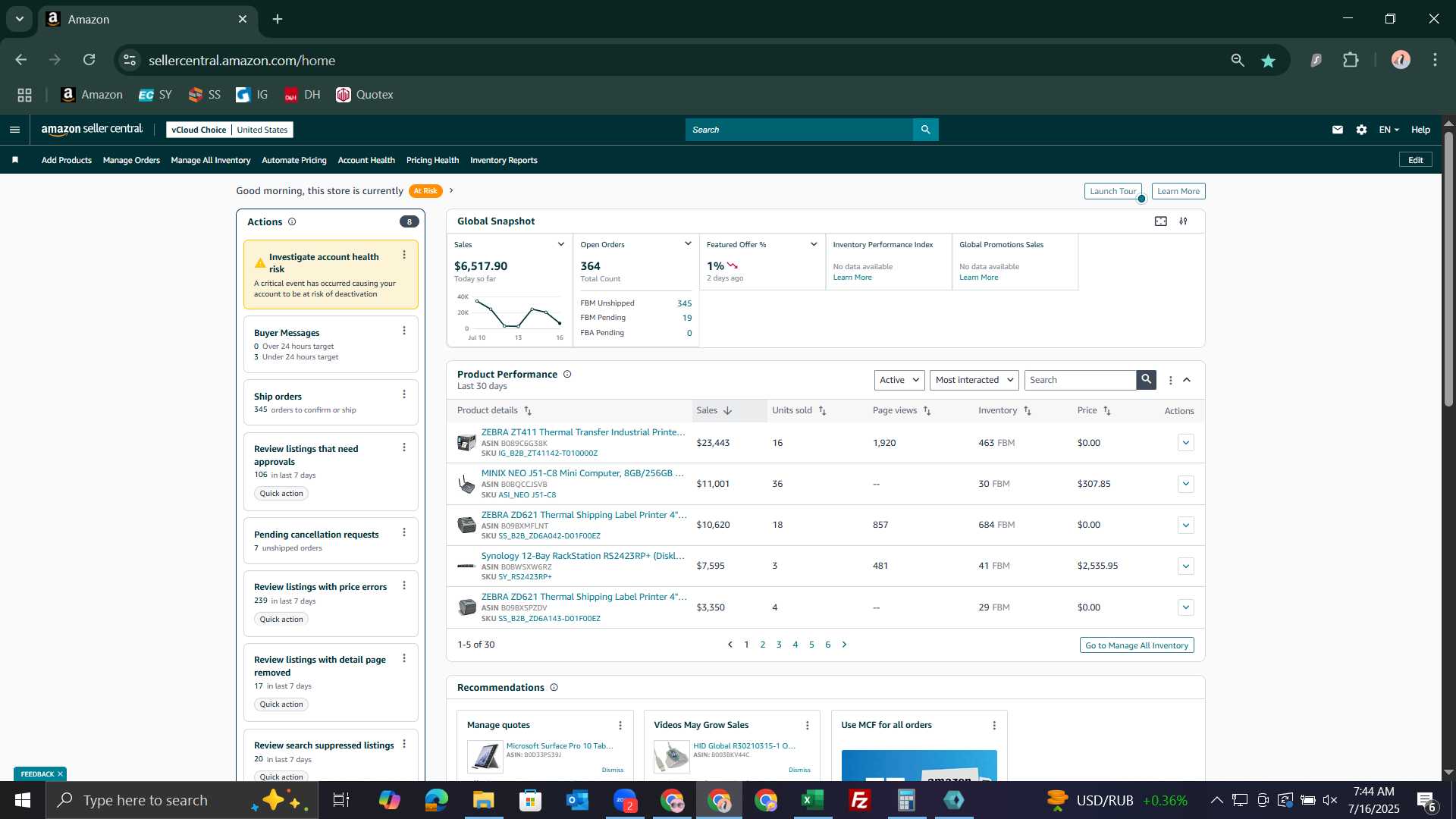Sort table by Units sold column
Viewport: 1456px width, 819px height.
[x=799, y=410]
